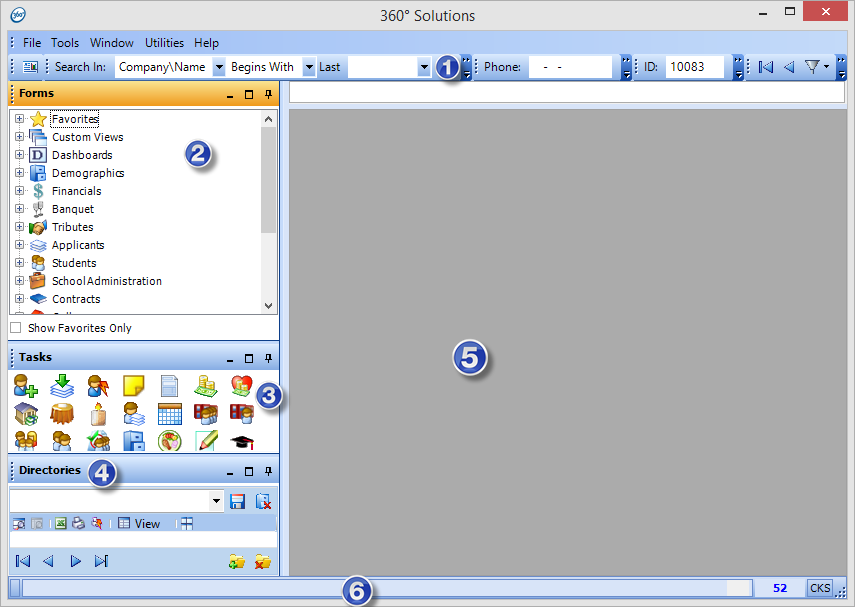Click the delete directory icon with red X
Image resolution: width=855 pixels, height=607 pixels.
[263, 501]
